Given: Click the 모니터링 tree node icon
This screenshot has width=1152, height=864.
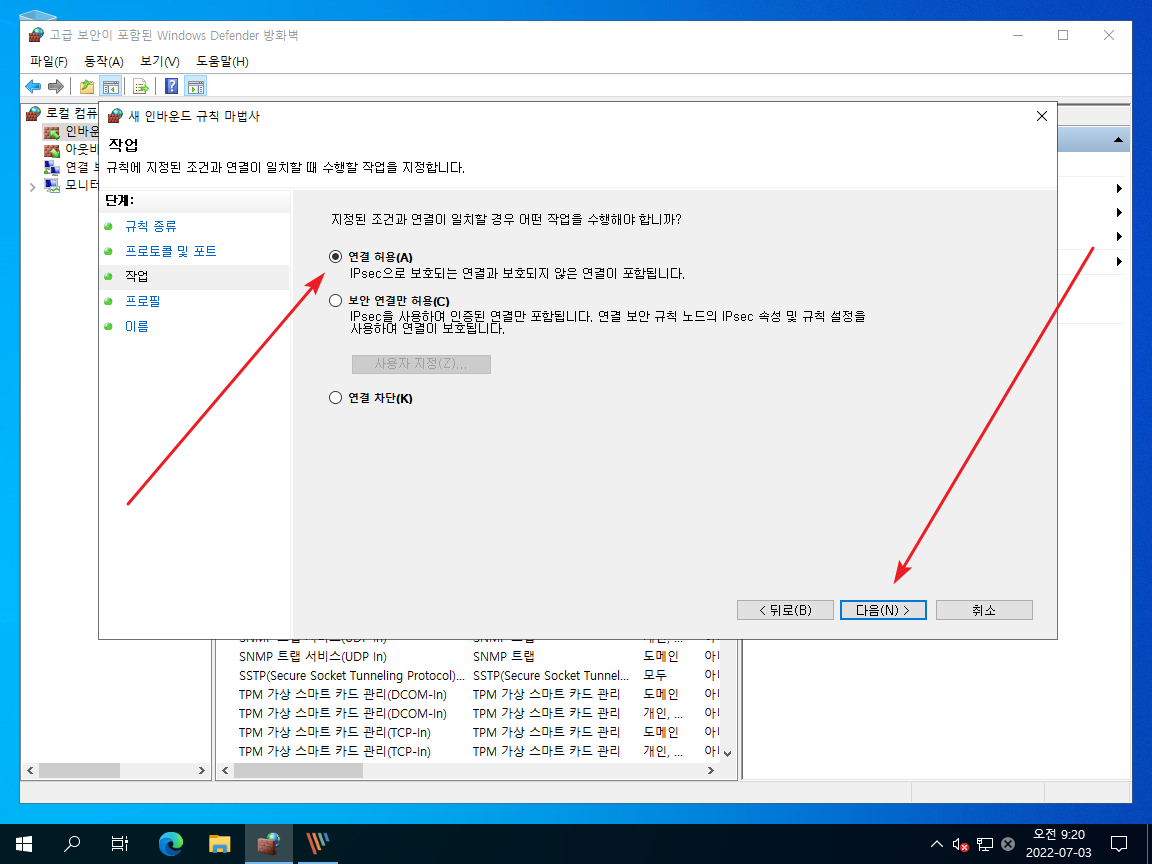Looking at the screenshot, I should click(x=51, y=185).
